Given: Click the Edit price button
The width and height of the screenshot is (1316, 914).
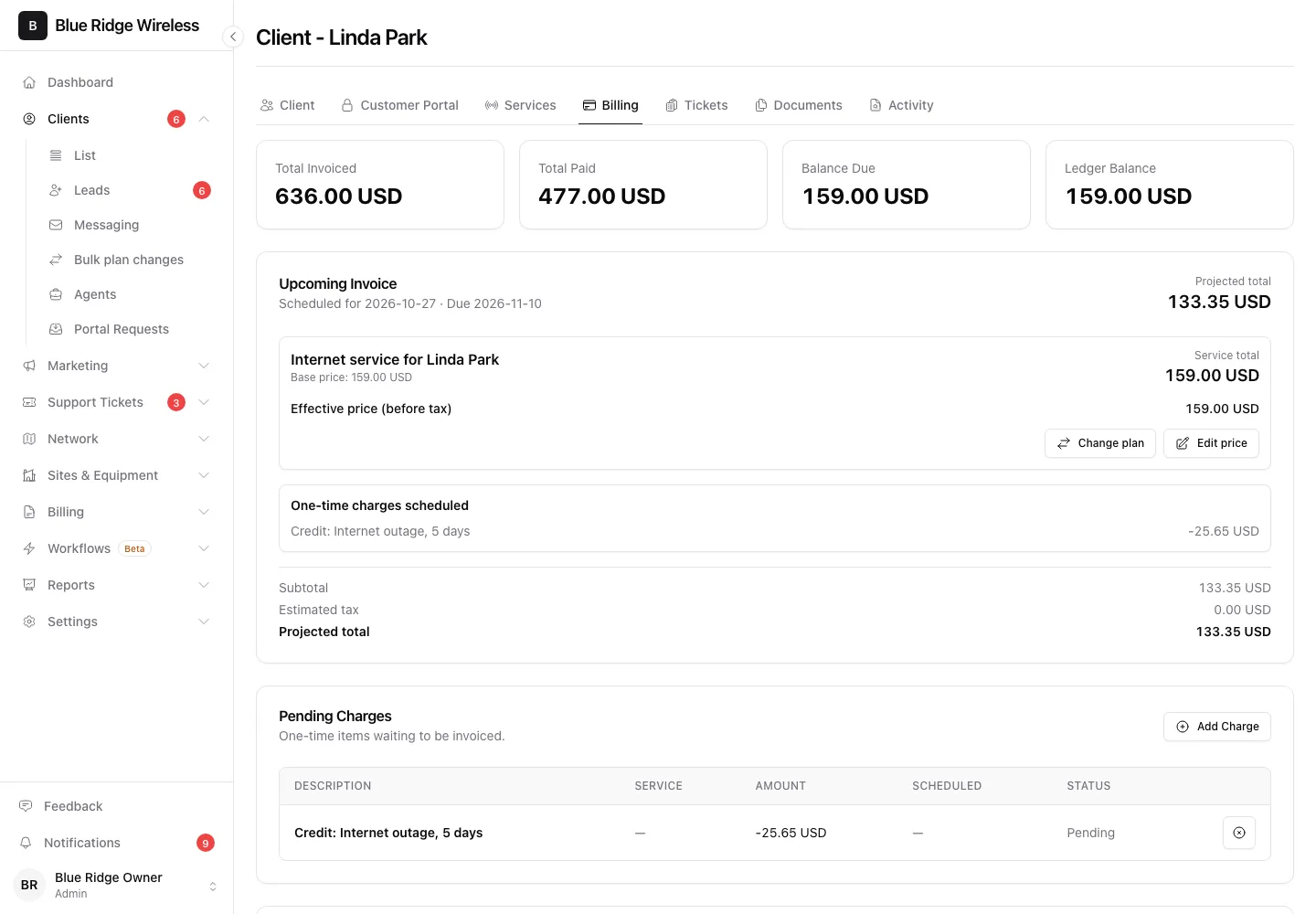Looking at the screenshot, I should [1211, 443].
